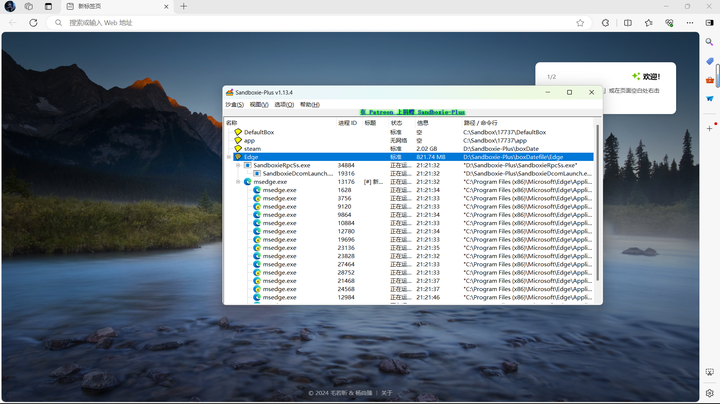
Task: Click the C:\Sandbox\17737\app path cell
Action: [495, 140]
